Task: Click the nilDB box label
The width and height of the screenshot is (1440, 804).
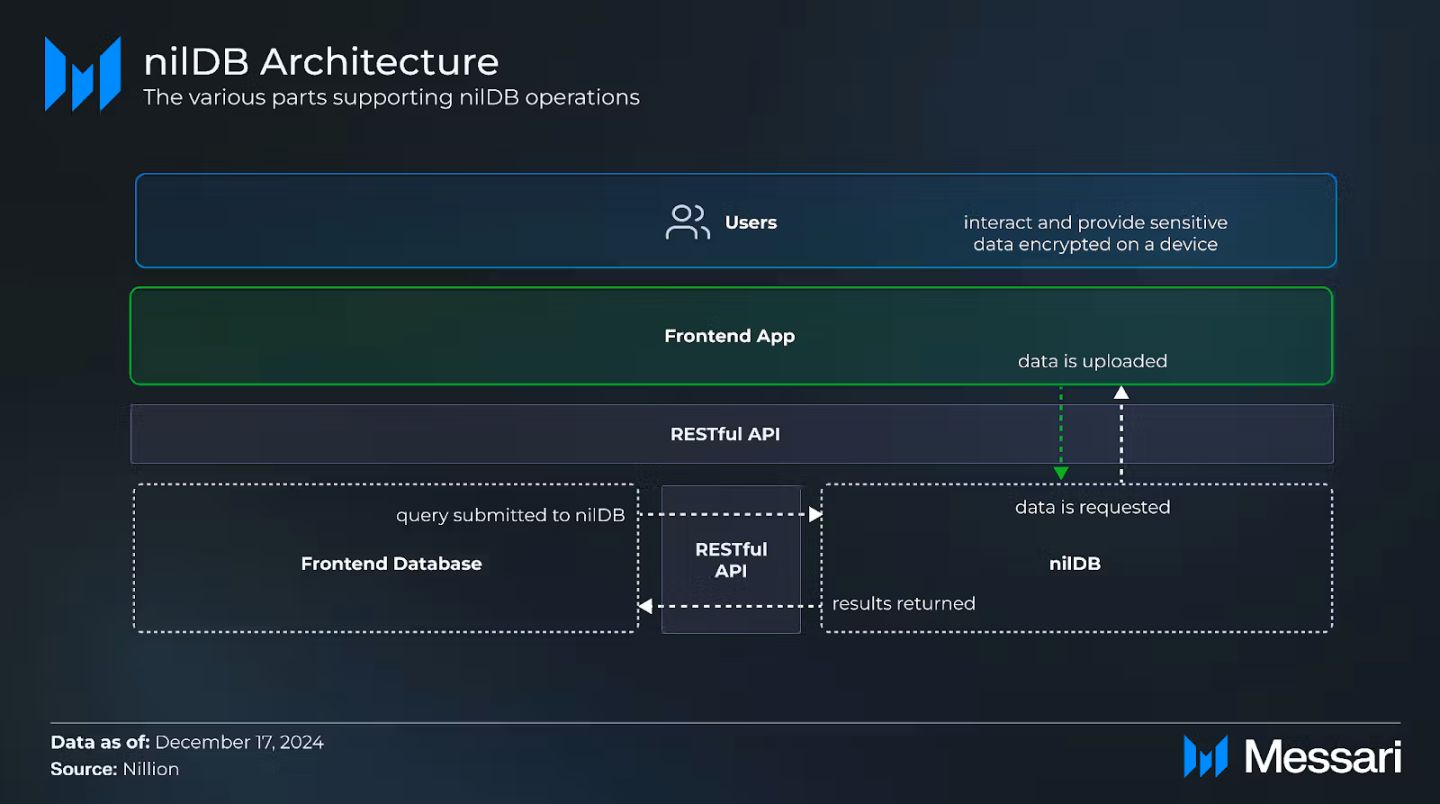Action: [1074, 564]
